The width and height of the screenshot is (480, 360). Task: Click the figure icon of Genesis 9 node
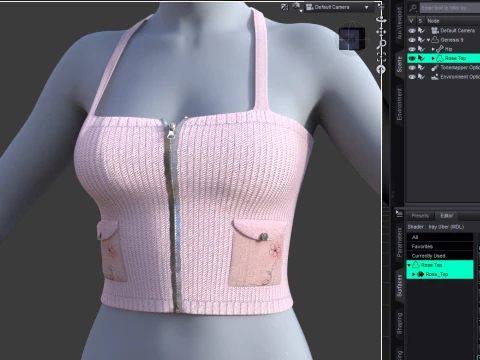click(435, 40)
